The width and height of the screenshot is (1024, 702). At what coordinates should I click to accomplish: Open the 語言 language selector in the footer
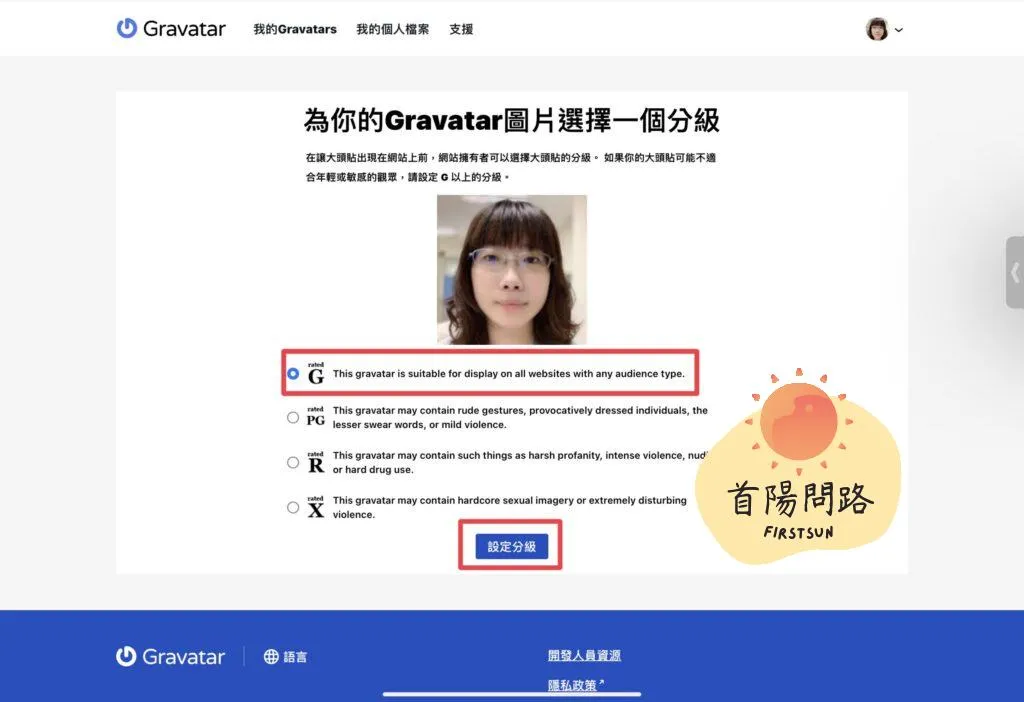(x=296, y=657)
